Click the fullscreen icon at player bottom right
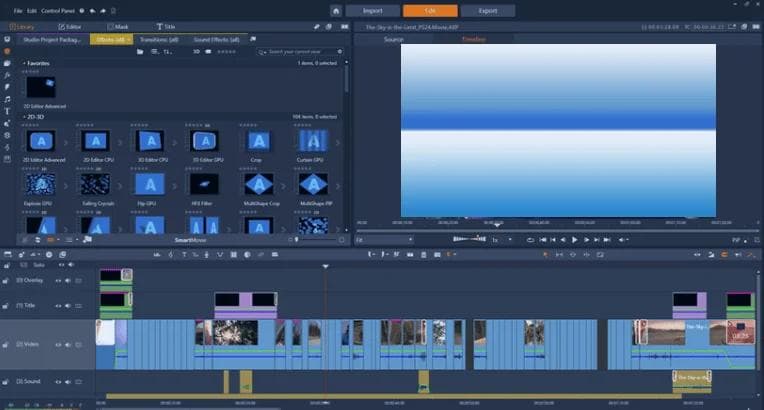764x410 pixels. click(757, 240)
